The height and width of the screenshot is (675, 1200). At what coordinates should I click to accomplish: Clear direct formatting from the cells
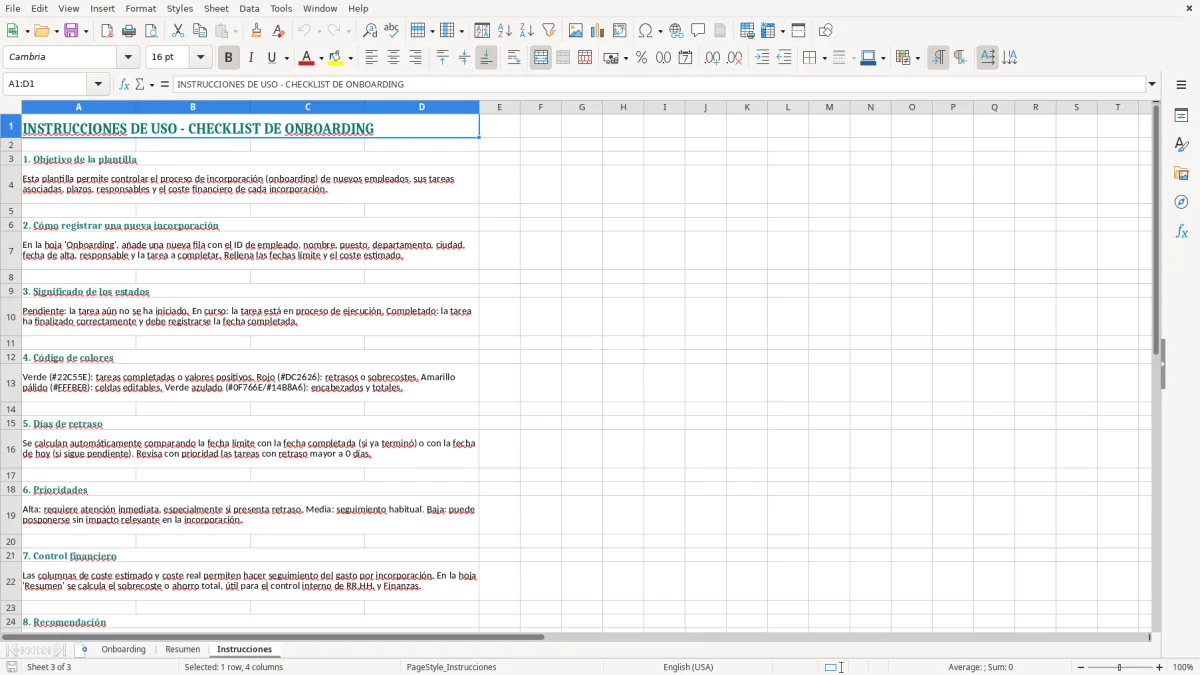[x=279, y=31]
